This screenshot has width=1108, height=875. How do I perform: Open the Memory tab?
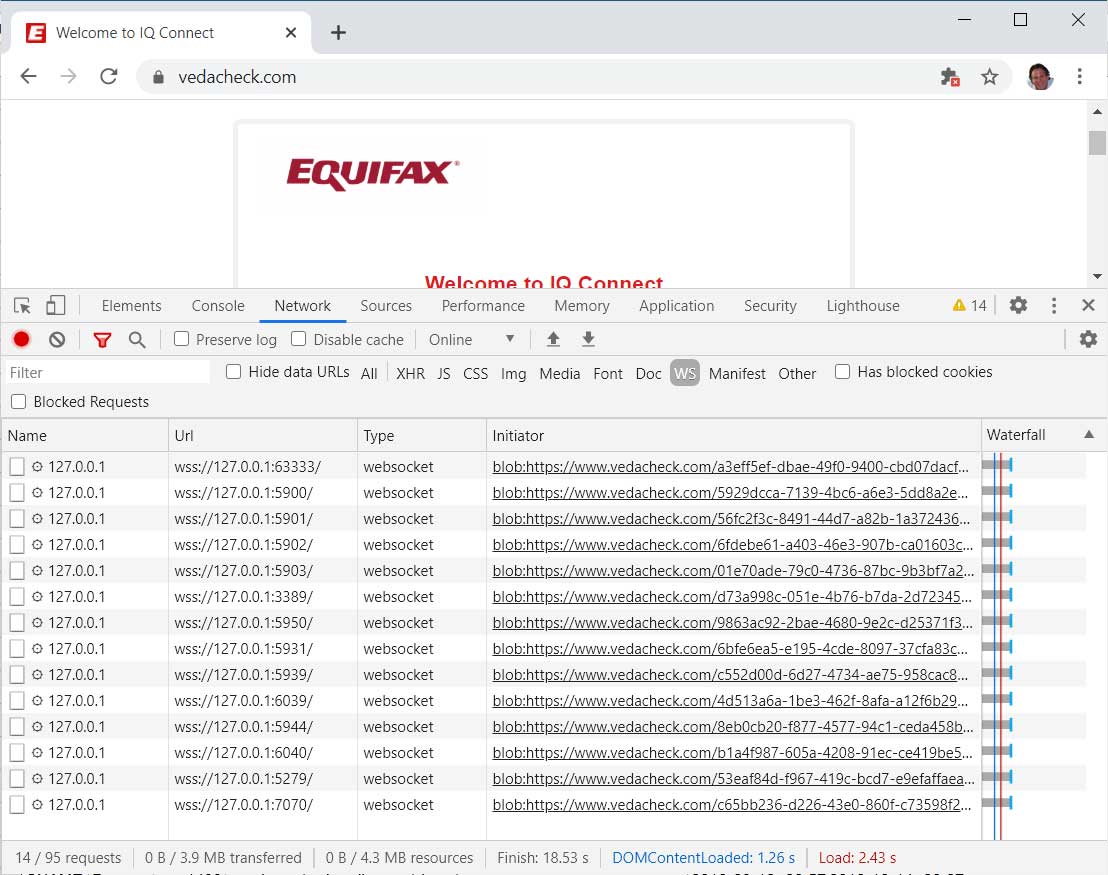pyautogui.click(x=582, y=305)
